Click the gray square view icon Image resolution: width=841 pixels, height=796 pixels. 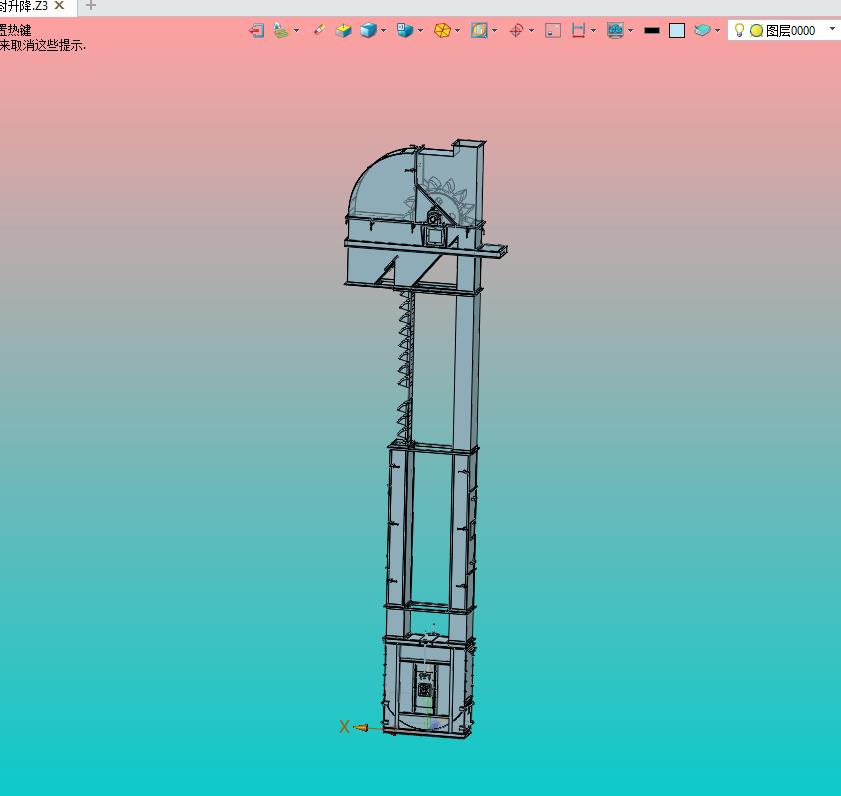pyautogui.click(x=553, y=31)
